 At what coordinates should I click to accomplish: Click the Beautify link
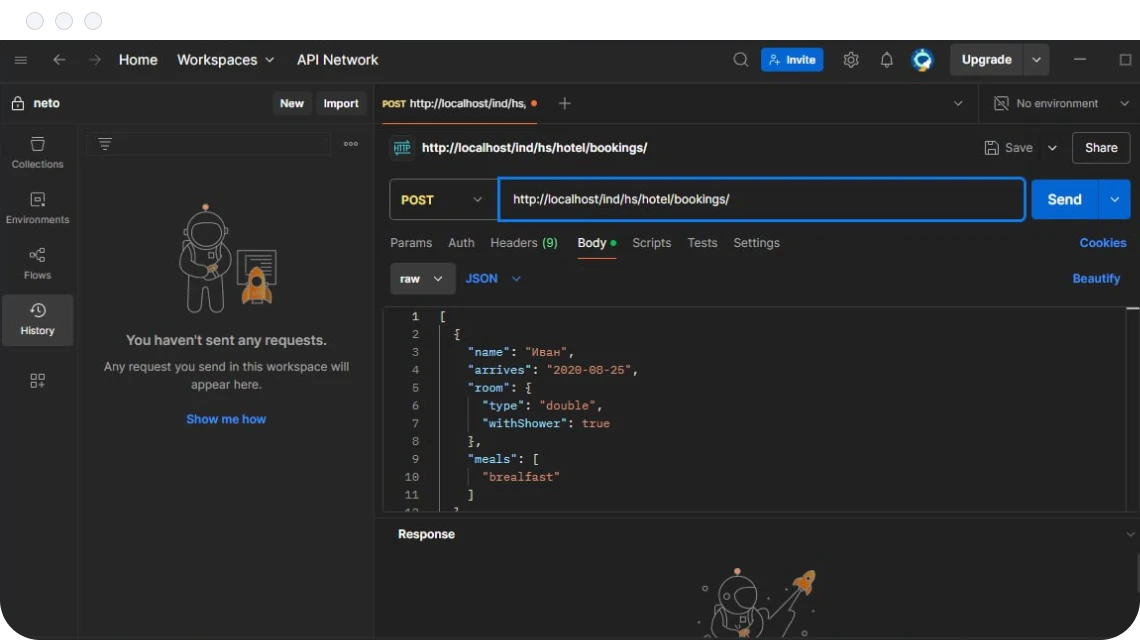pos(1096,279)
